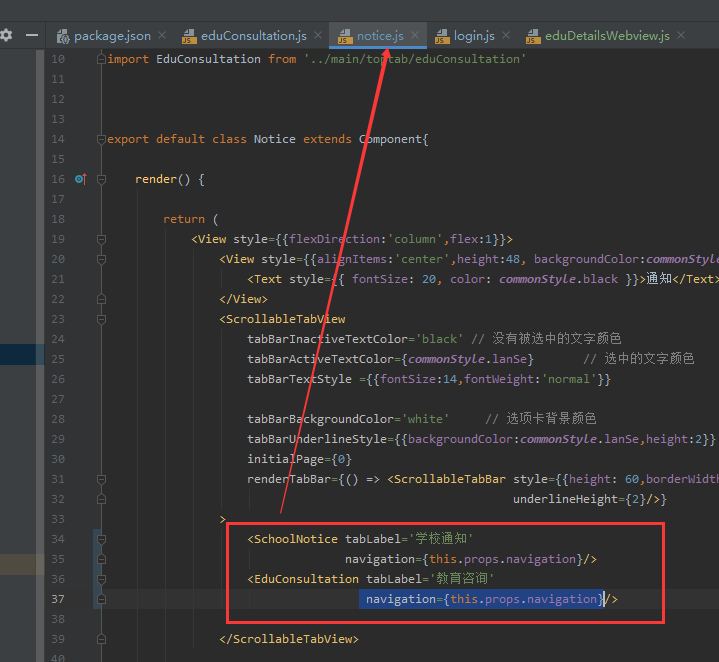
Task: Close the package.json tab
Action: pyautogui.click(x=162, y=35)
